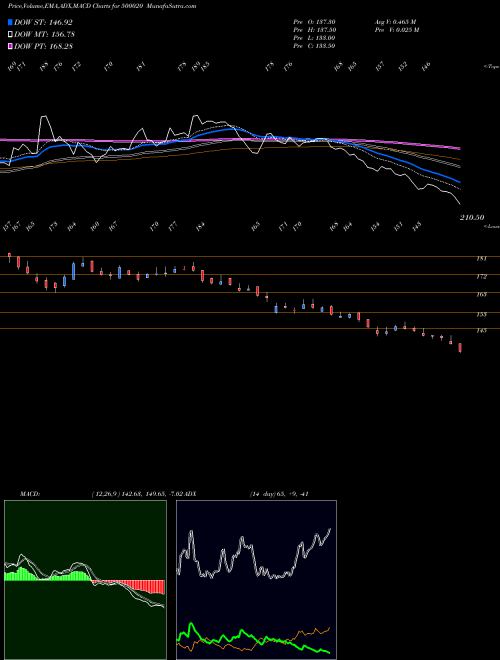
Task: Click the green-background MACD chart panel
Action: point(85,580)
